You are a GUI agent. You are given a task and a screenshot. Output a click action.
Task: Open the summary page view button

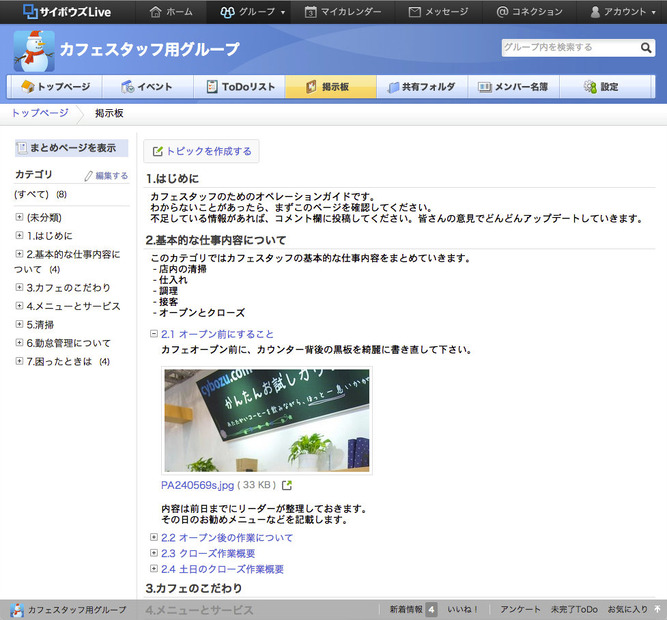(x=71, y=148)
